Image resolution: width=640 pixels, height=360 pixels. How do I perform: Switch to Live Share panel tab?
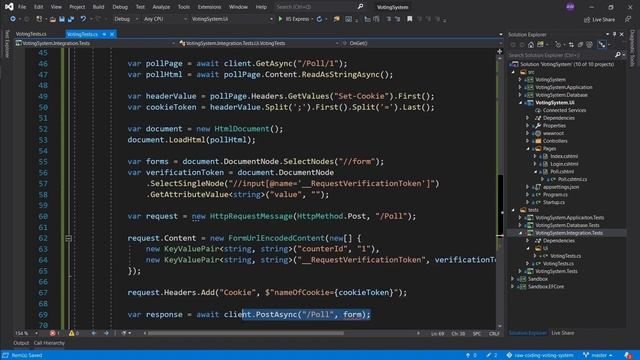pos(562,333)
